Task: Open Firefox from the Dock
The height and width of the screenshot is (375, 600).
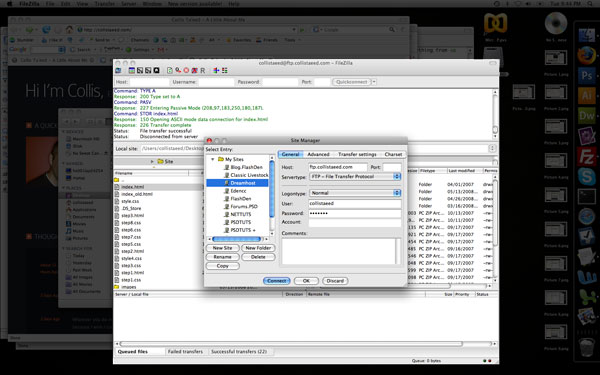Action: (x=586, y=55)
